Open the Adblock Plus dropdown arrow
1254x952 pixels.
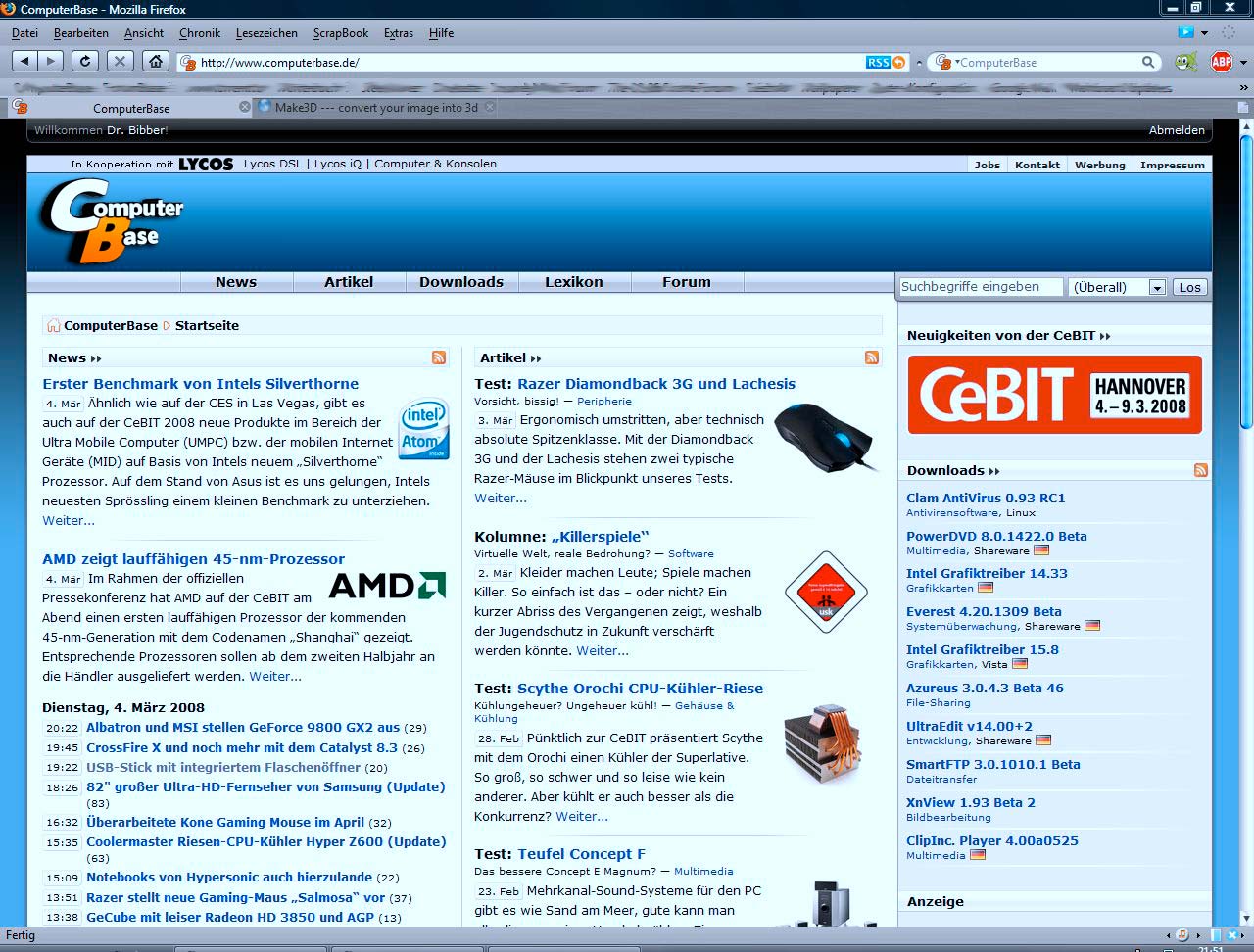coord(1243,63)
